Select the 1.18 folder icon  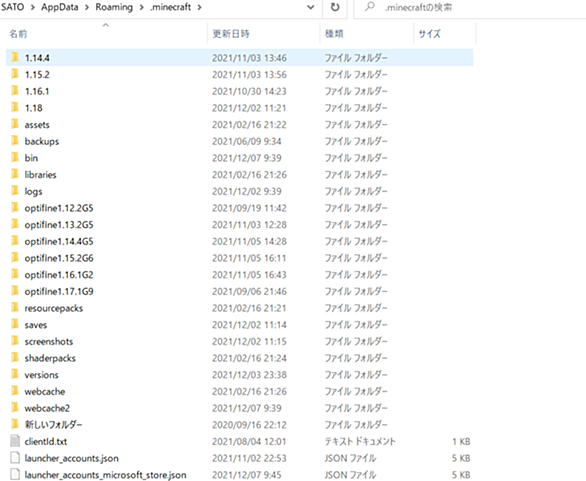tap(15, 107)
